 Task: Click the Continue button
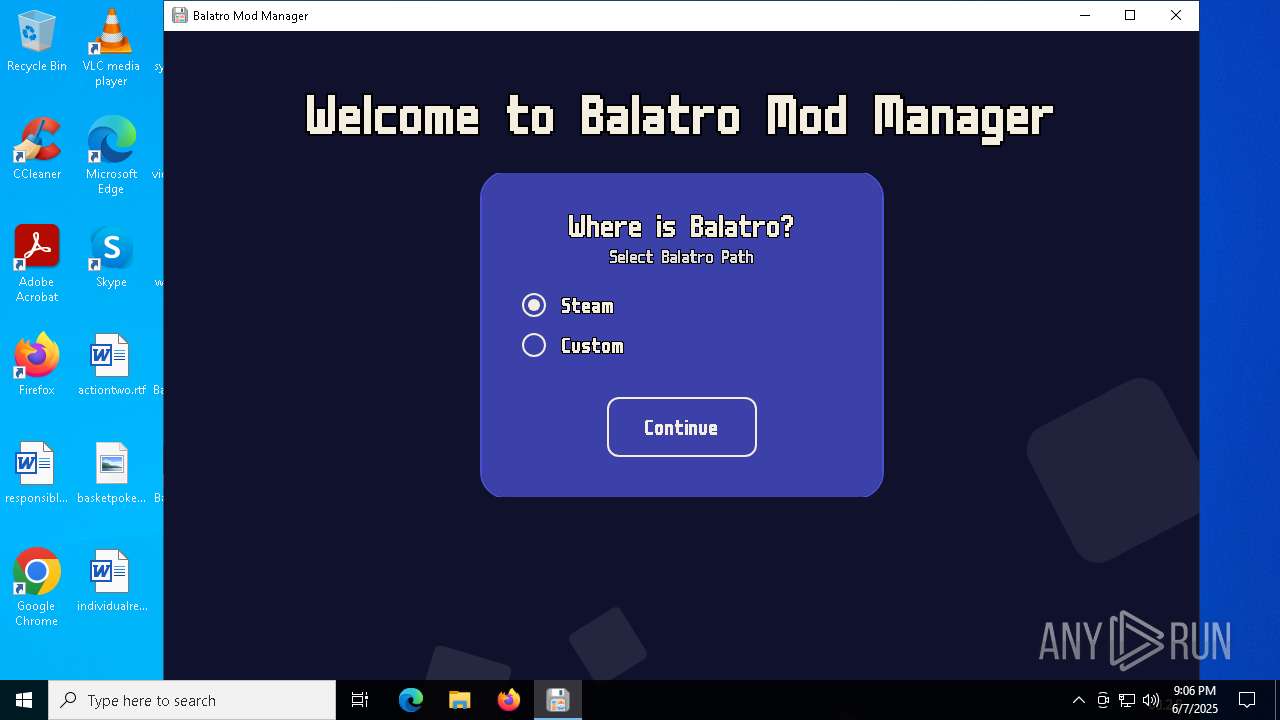(682, 427)
